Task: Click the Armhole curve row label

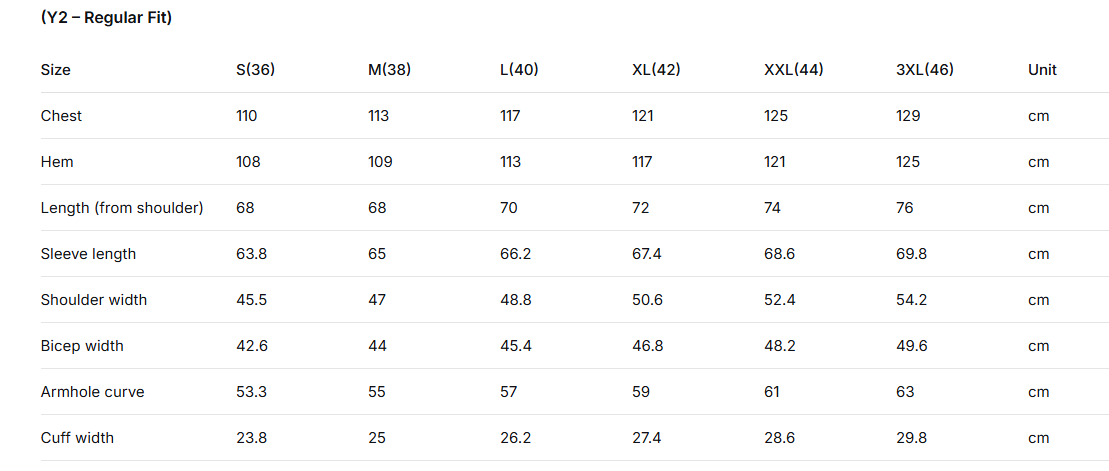Action: (93, 392)
